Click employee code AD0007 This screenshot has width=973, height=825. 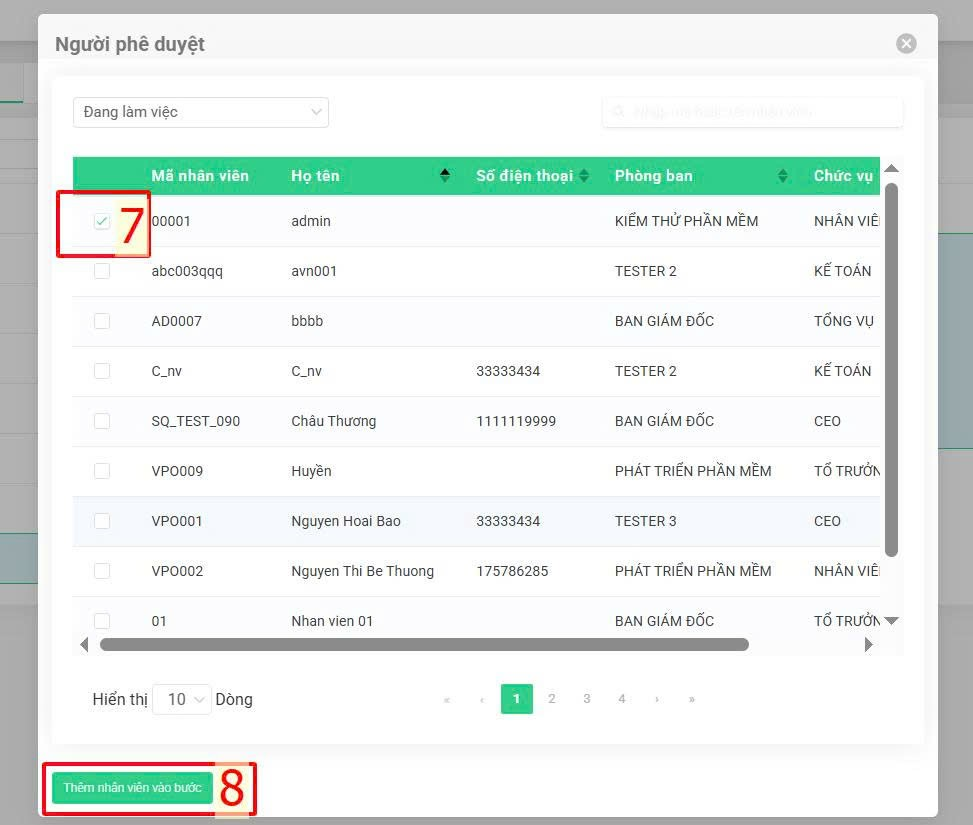point(176,321)
